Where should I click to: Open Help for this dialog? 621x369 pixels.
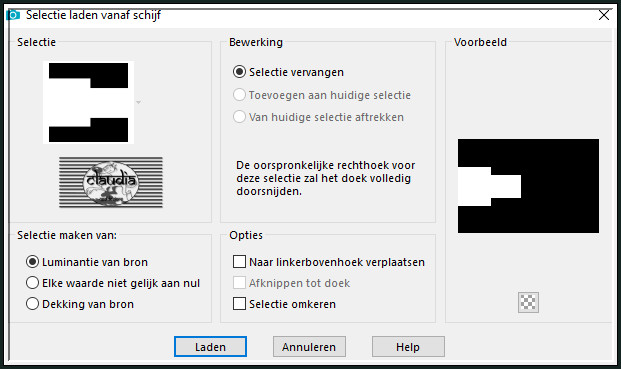click(408, 347)
